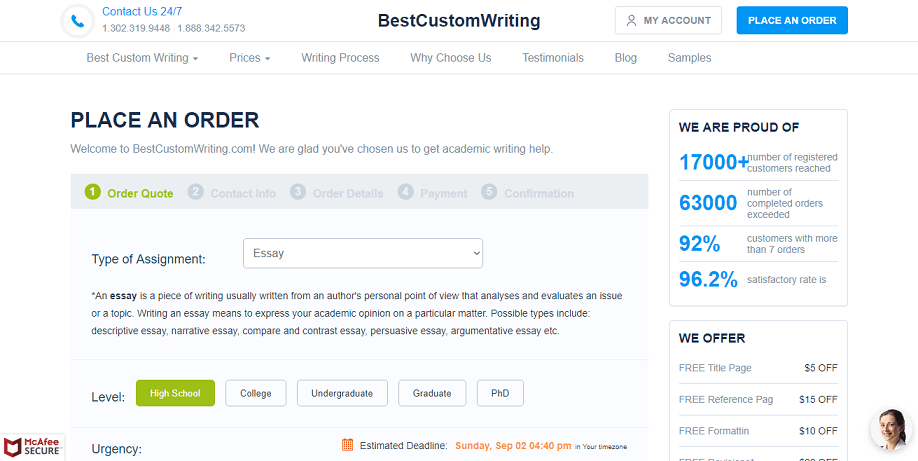Pick the PhD level option
This screenshot has height=461, width=918.
coord(500,393)
